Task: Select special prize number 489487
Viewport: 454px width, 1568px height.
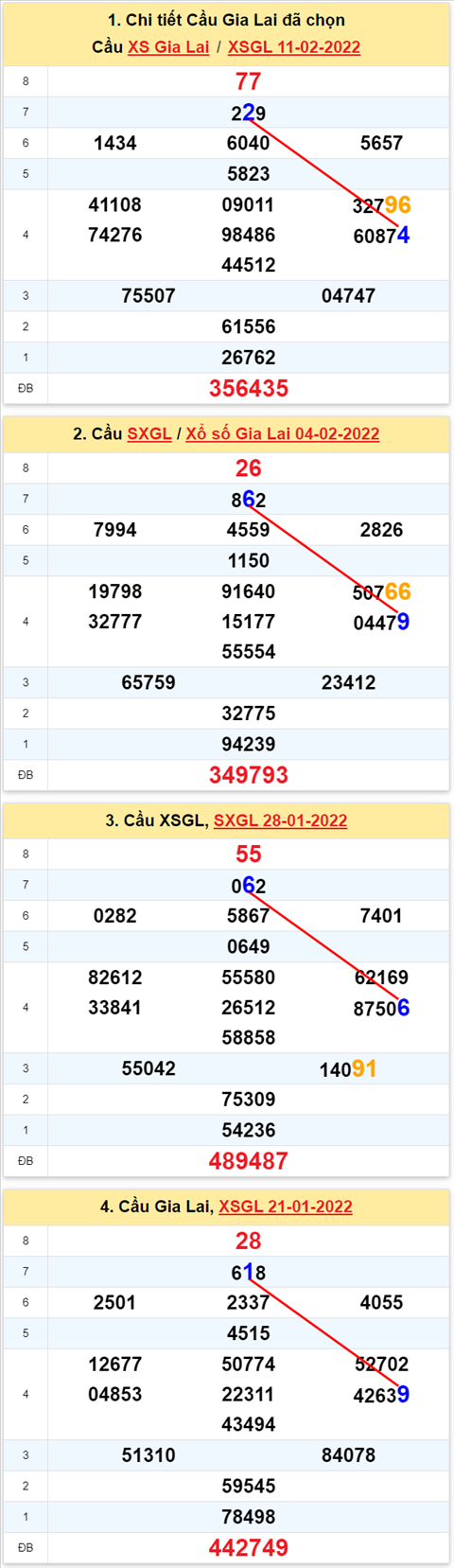Action: (249, 1161)
